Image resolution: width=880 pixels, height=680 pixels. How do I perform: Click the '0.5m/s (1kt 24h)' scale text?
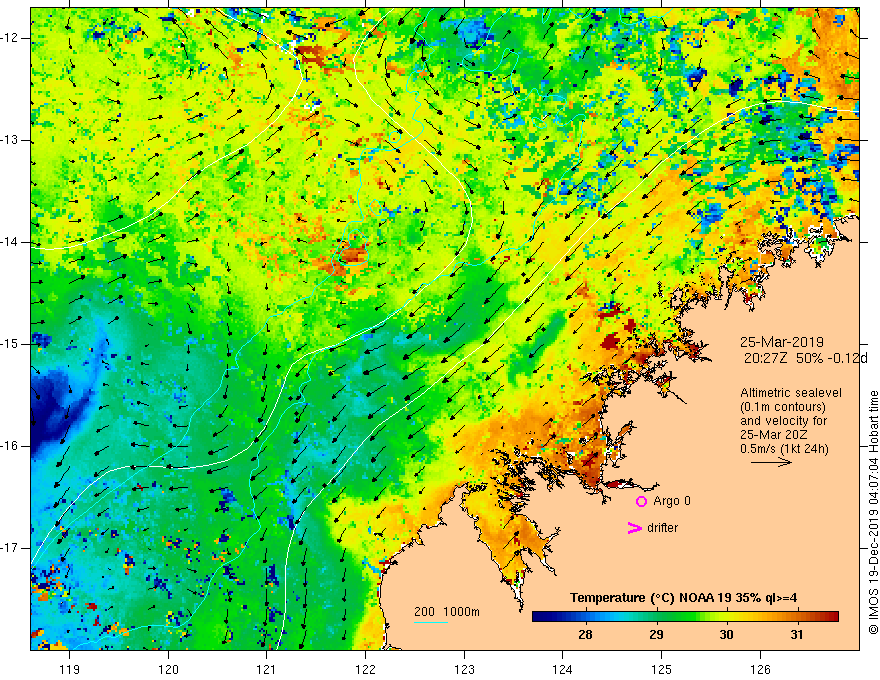(x=784, y=449)
